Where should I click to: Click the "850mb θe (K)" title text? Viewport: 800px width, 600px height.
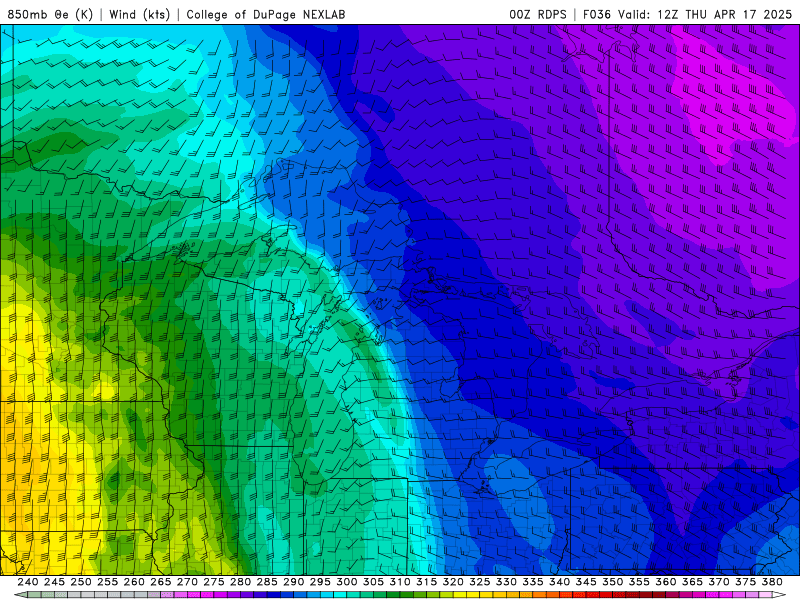click(50, 14)
